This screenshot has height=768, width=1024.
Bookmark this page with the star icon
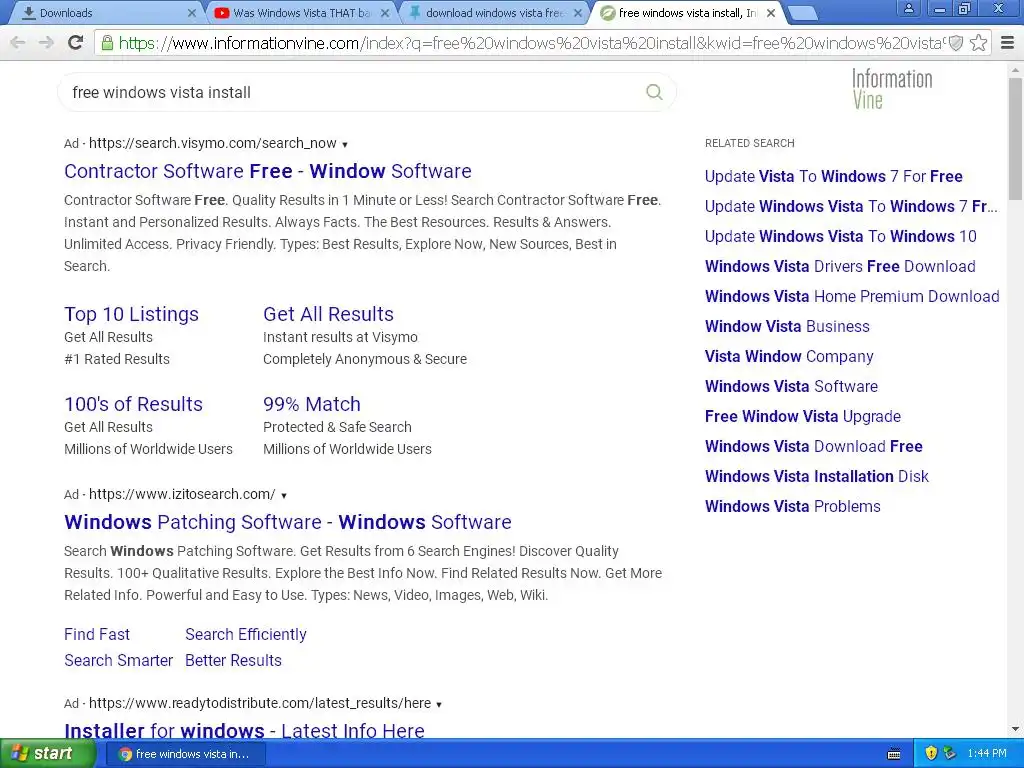[978, 43]
